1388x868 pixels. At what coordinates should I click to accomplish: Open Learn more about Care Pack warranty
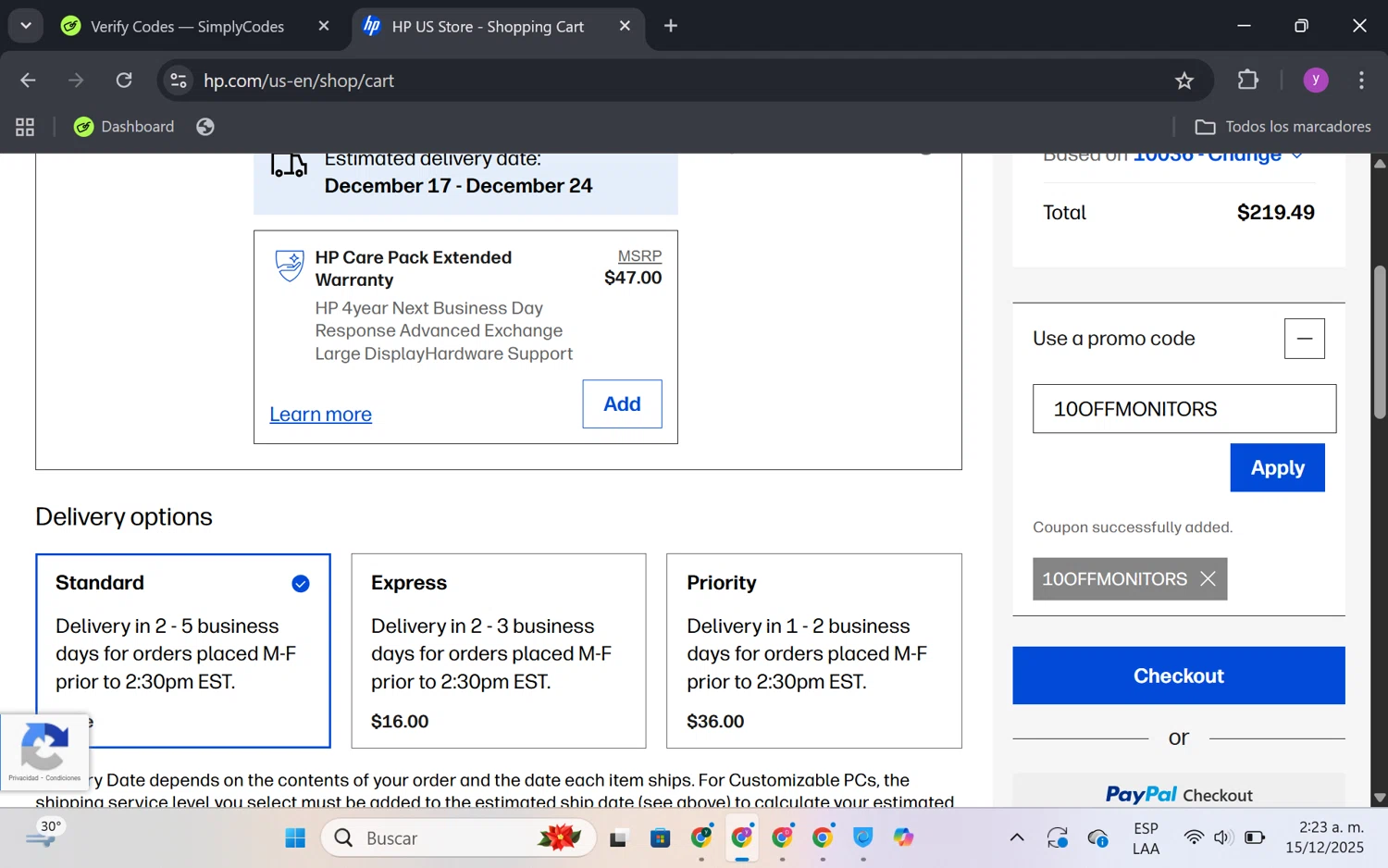321,415
